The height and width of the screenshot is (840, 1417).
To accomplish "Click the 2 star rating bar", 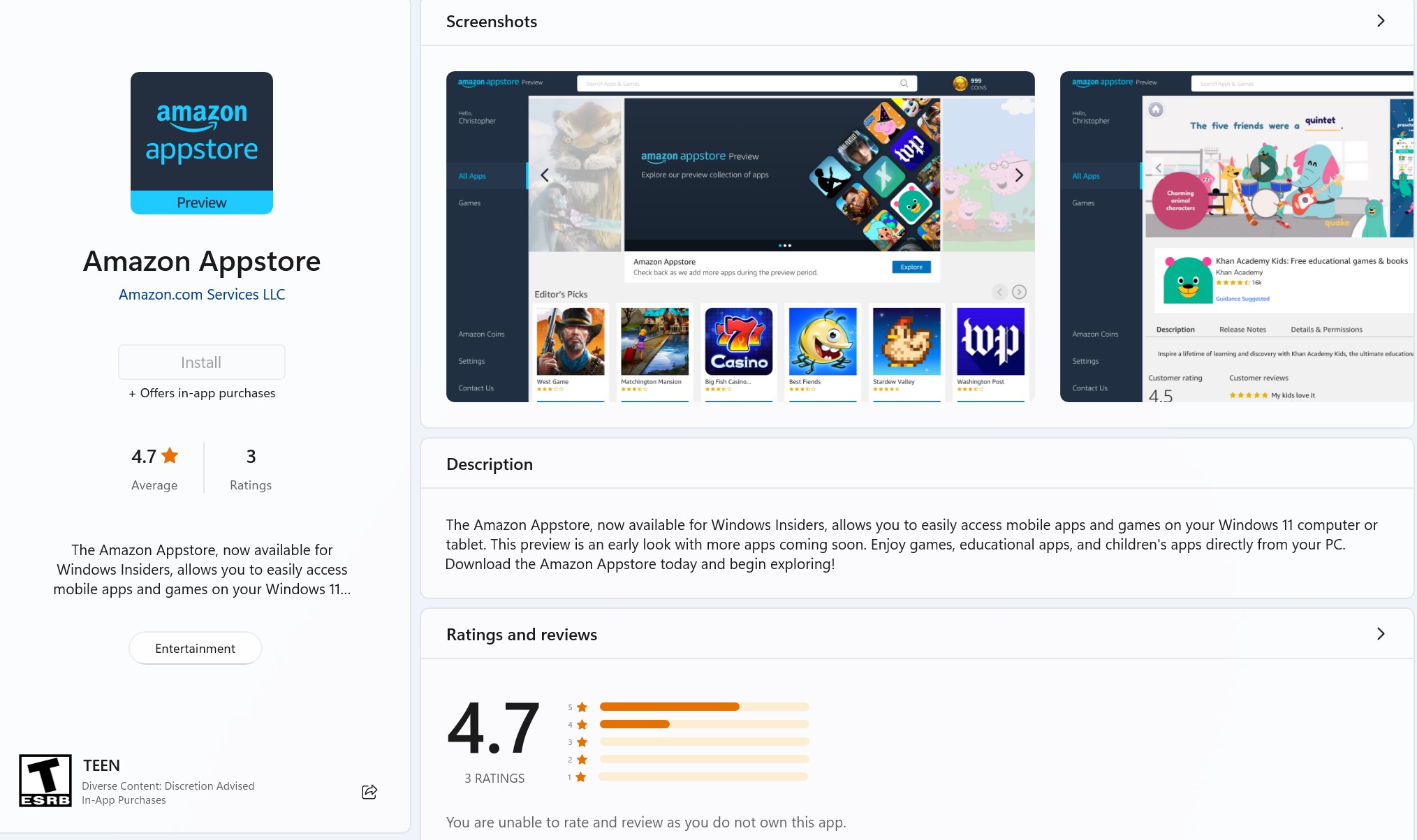I will (704, 759).
